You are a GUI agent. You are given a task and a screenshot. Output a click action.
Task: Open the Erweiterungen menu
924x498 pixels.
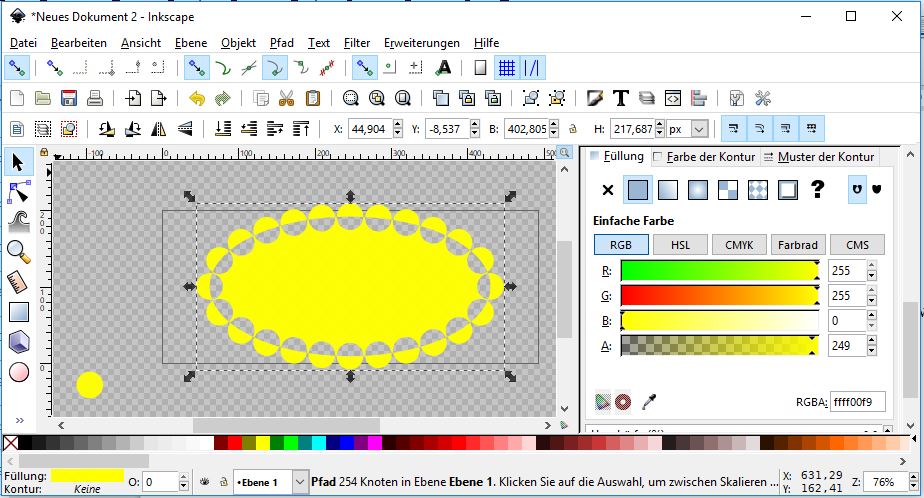click(x=422, y=43)
